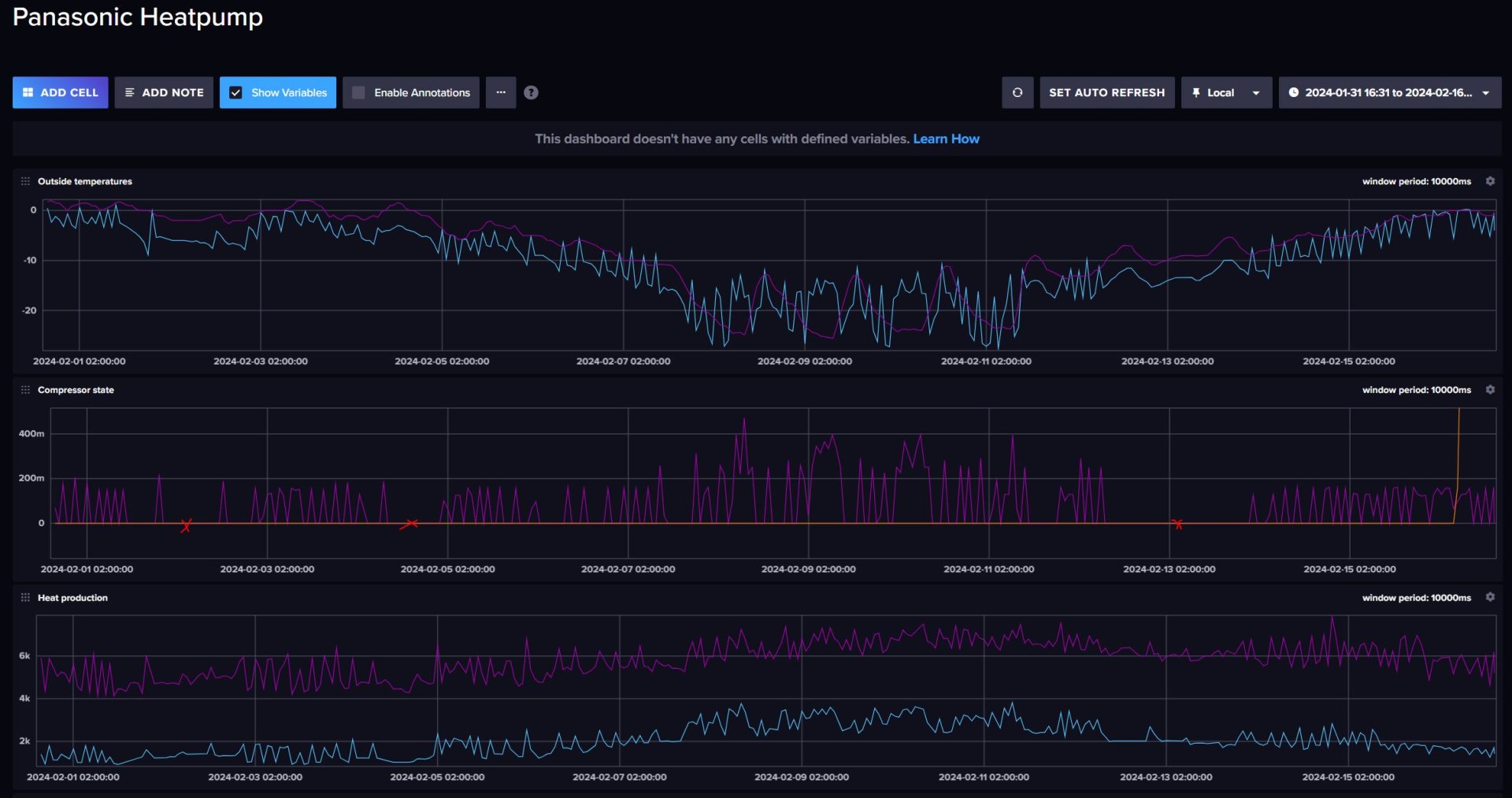Follow the Learn How link
Image resolution: width=1512 pixels, height=798 pixels.
(x=946, y=139)
